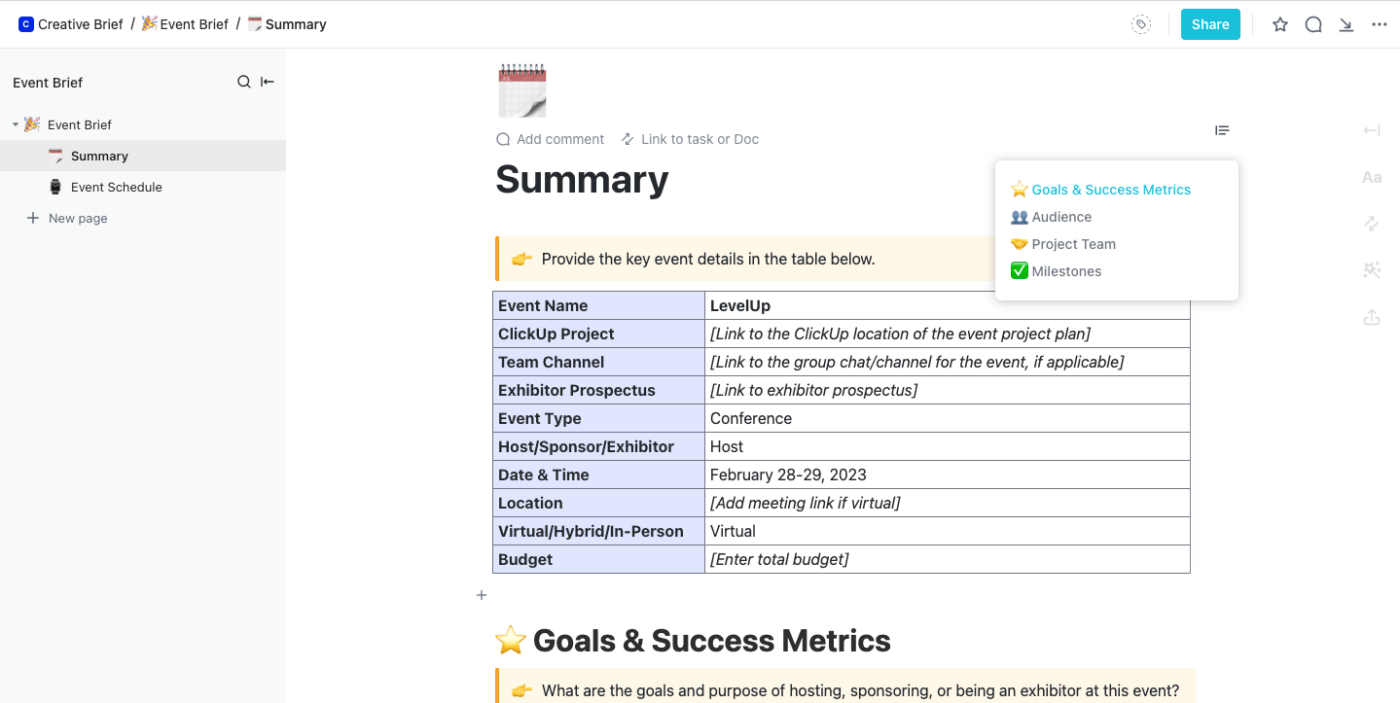Click the star favorite icon
Screen dimensions: 1400x703
pos(1280,25)
